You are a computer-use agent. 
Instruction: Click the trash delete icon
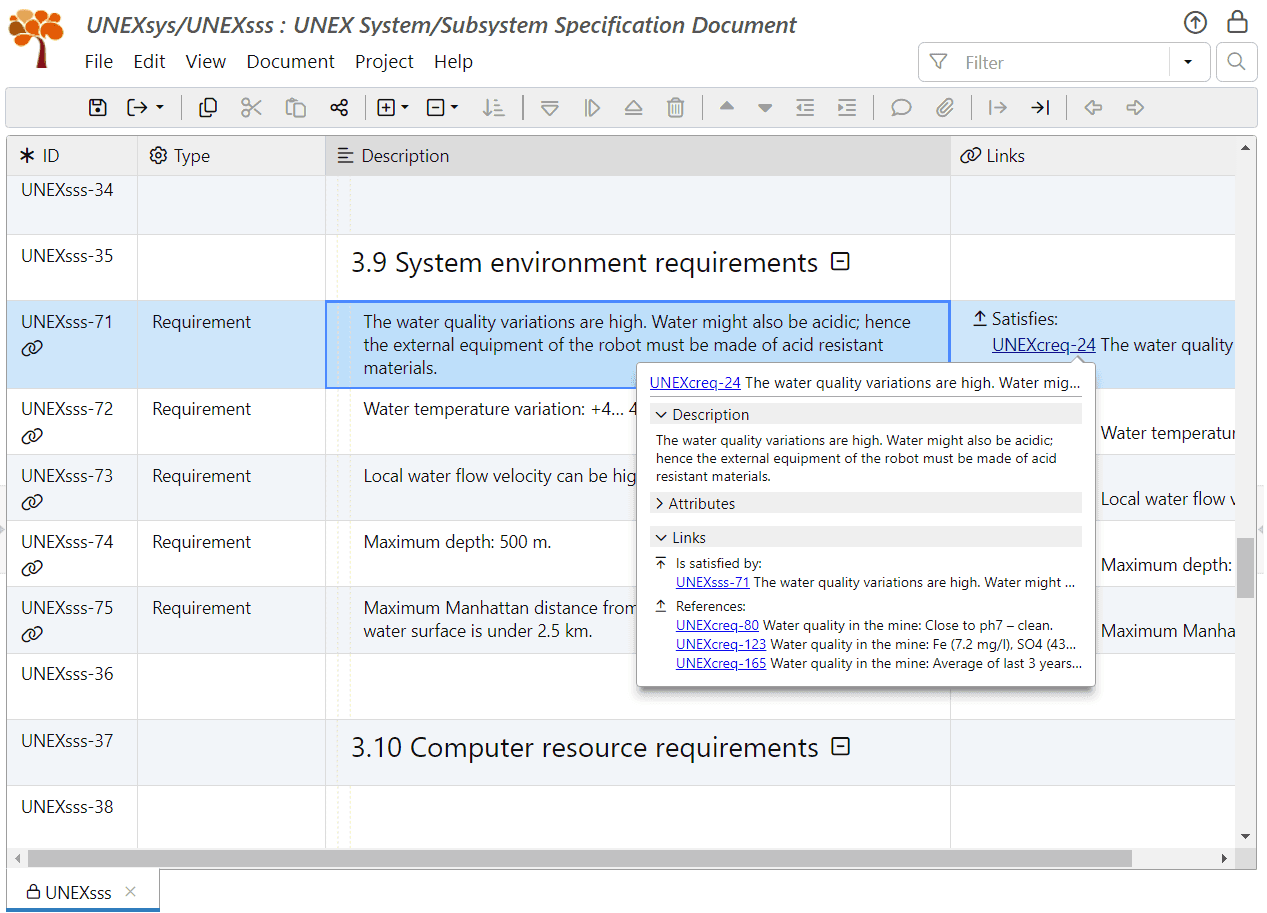point(676,108)
